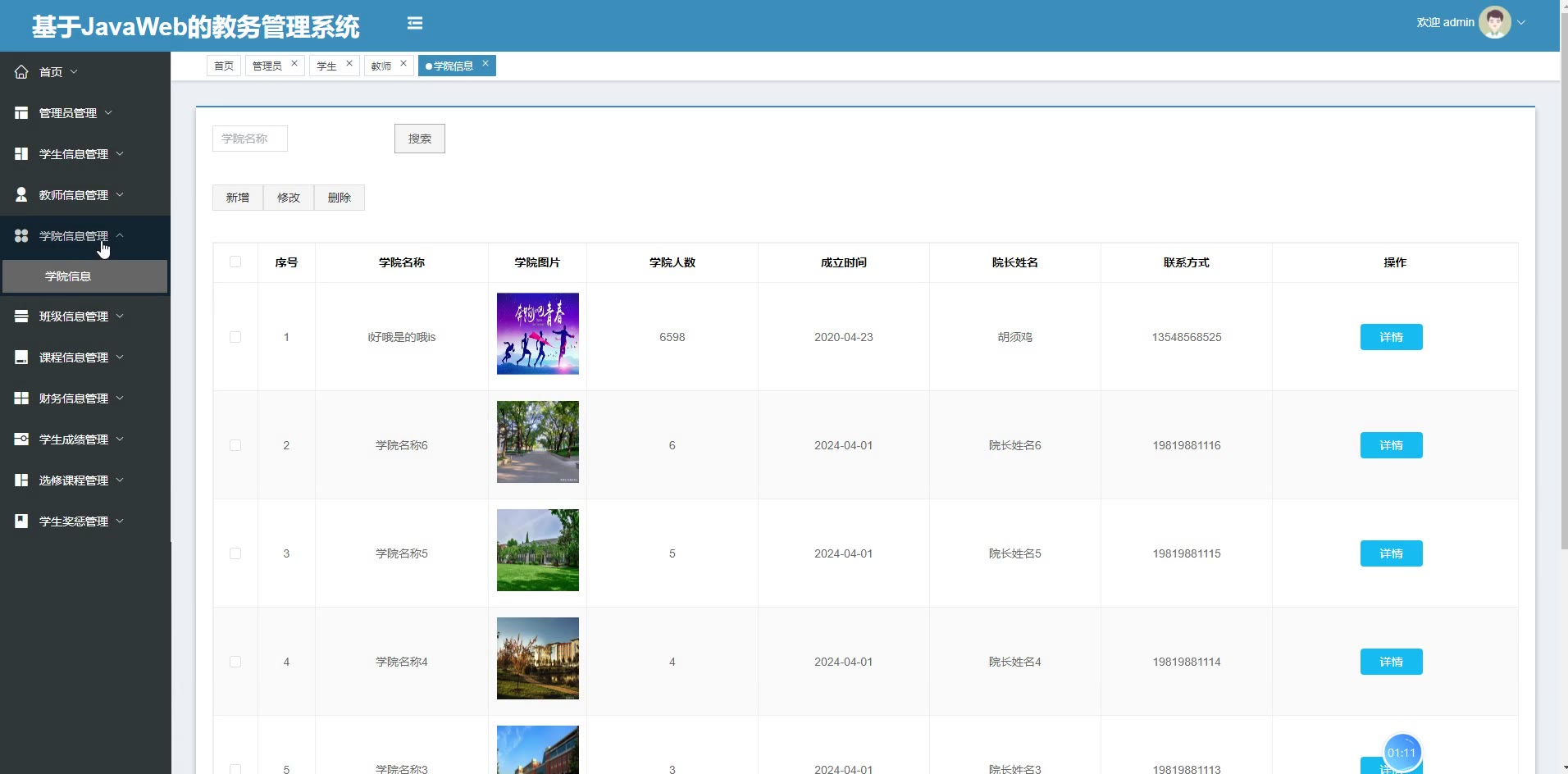Click the 管理员管理 sidebar icon

21,113
